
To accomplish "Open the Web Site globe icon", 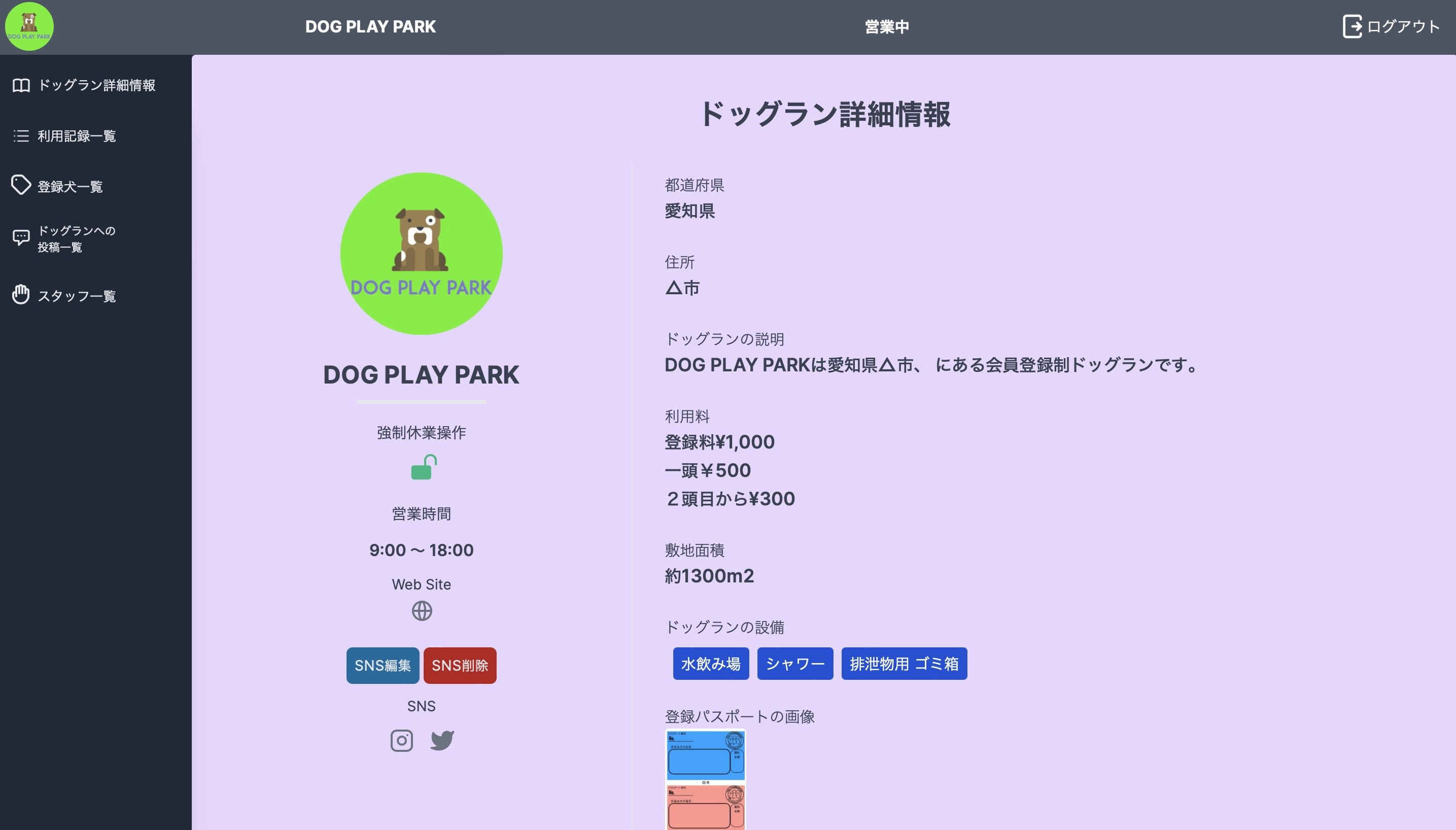I will click(421, 611).
